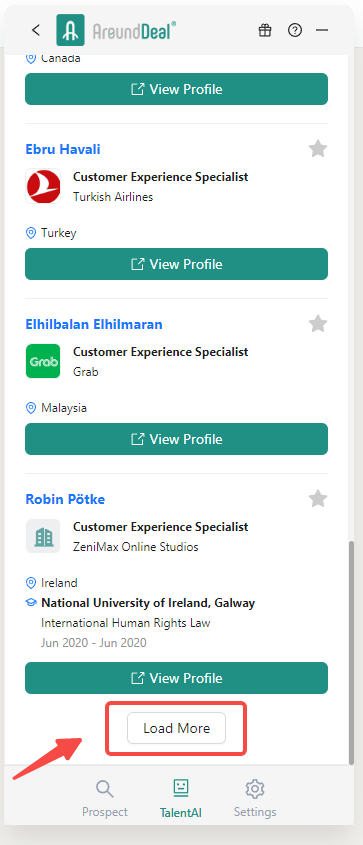This screenshot has width=363, height=845.
Task: Open the Settings tab
Action: (x=255, y=799)
